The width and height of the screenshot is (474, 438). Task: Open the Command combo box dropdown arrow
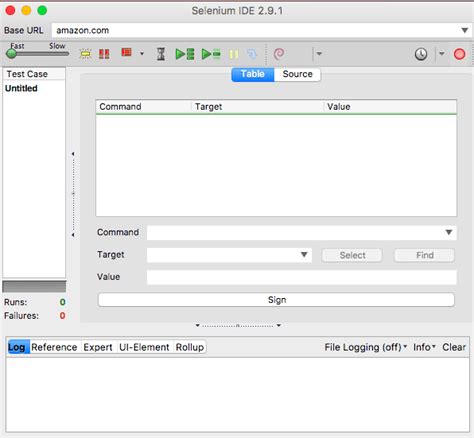(x=449, y=232)
